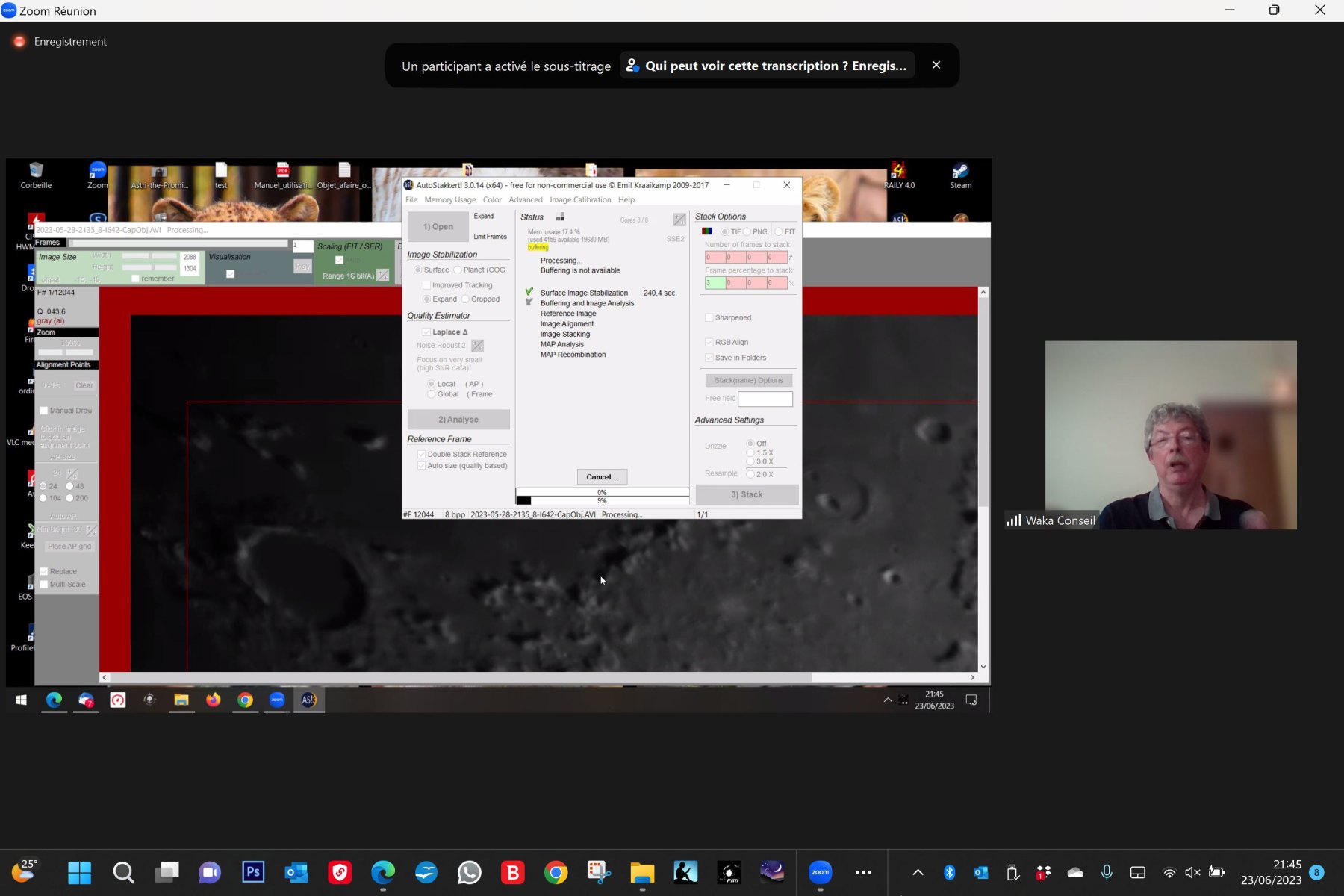Open the Help menu in AutoStakkert
This screenshot has height=896, width=1344.
(x=626, y=200)
